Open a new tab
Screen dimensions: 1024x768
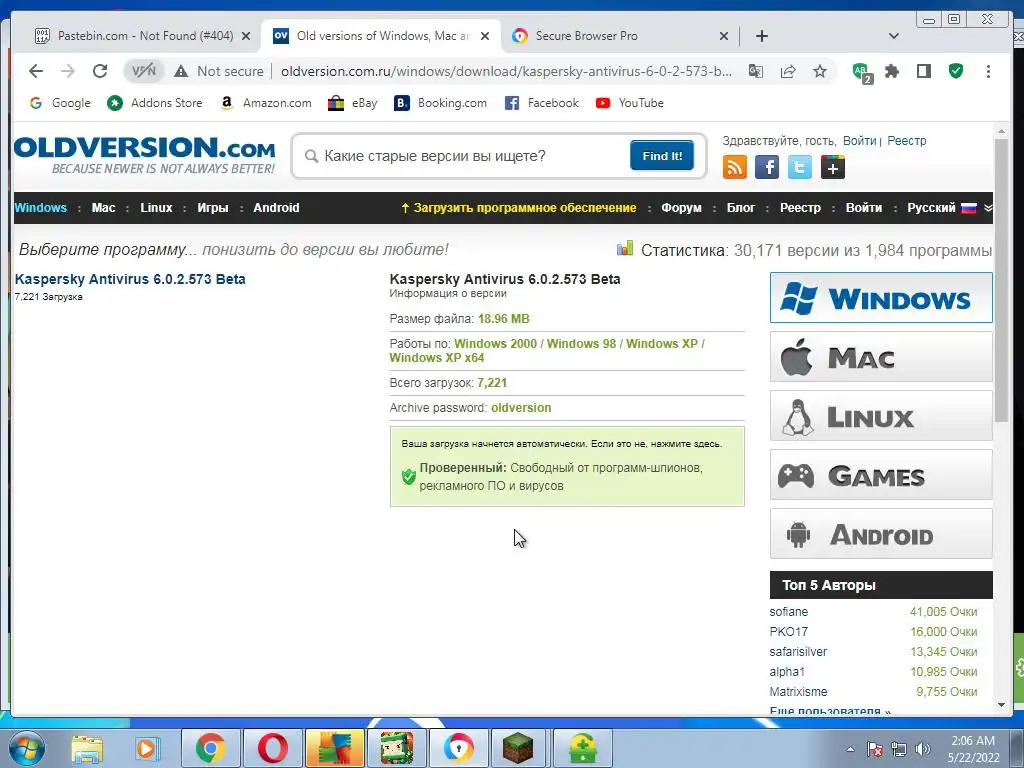pyautogui.click(x=761, y=36)
